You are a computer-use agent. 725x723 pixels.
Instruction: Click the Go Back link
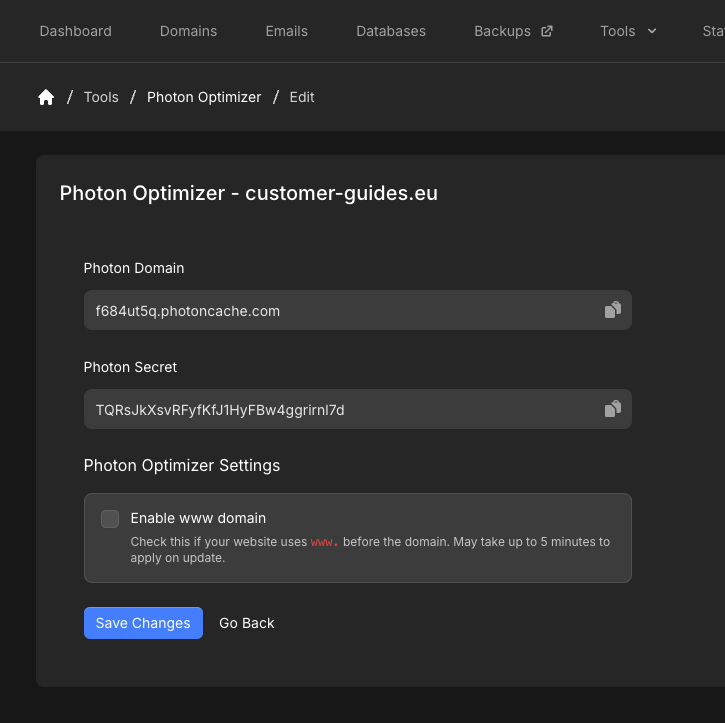coord(246,623)
